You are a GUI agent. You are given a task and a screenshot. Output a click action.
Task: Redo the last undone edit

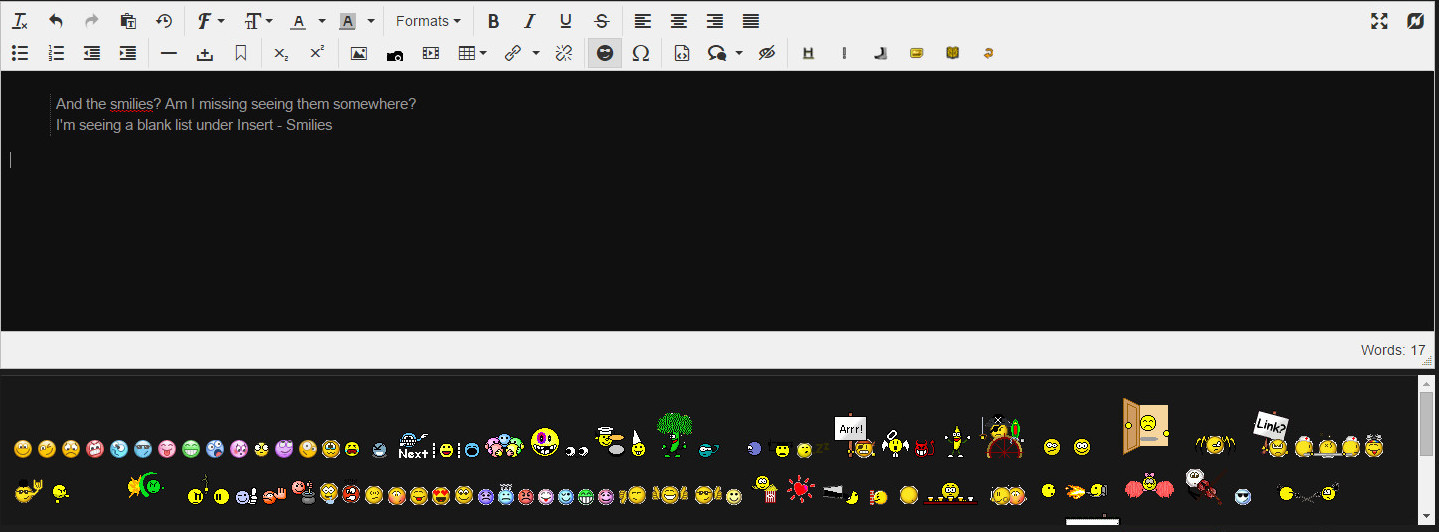point(92,21)
